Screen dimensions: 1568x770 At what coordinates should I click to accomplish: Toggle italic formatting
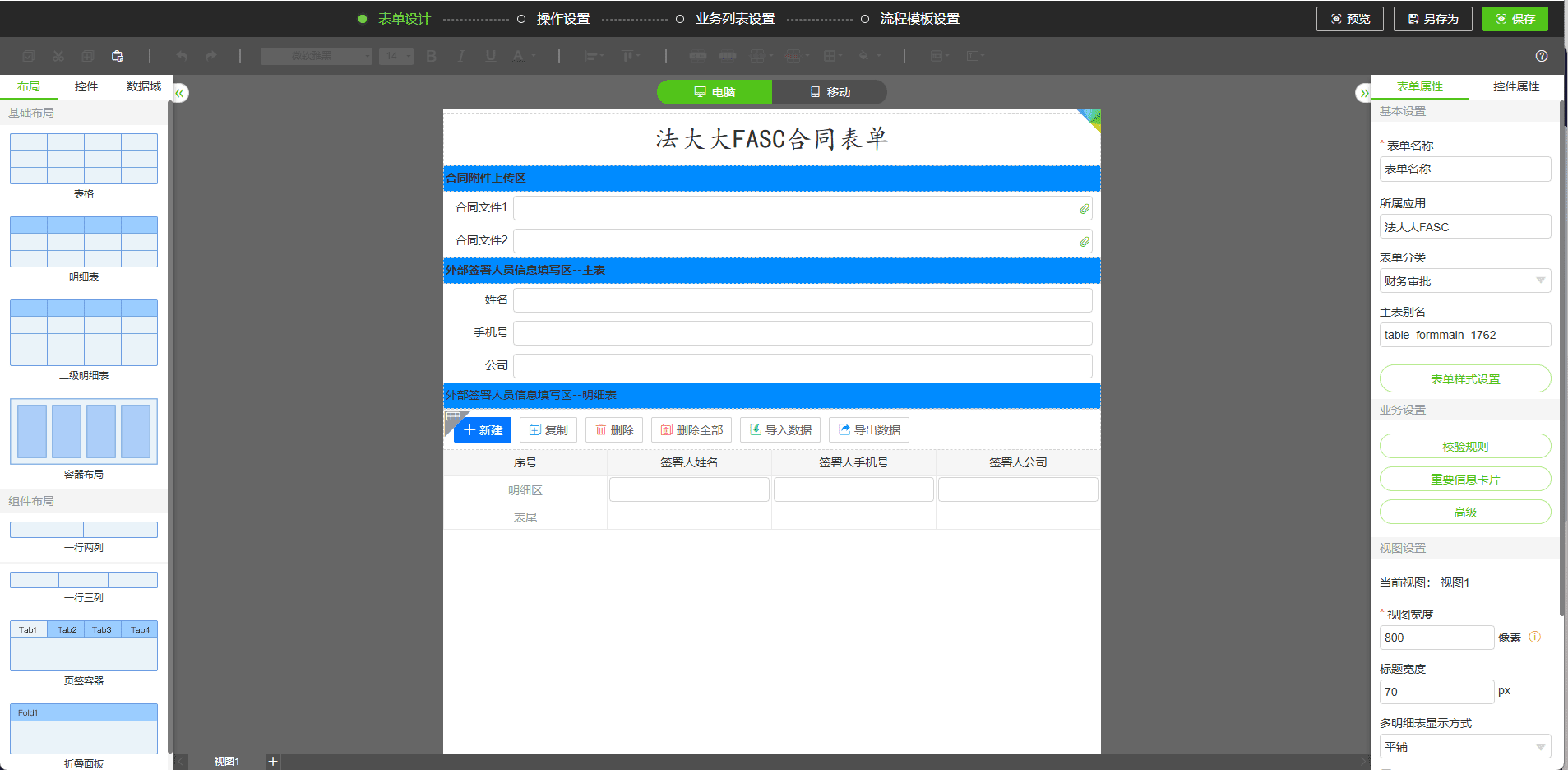pos(461,56)
